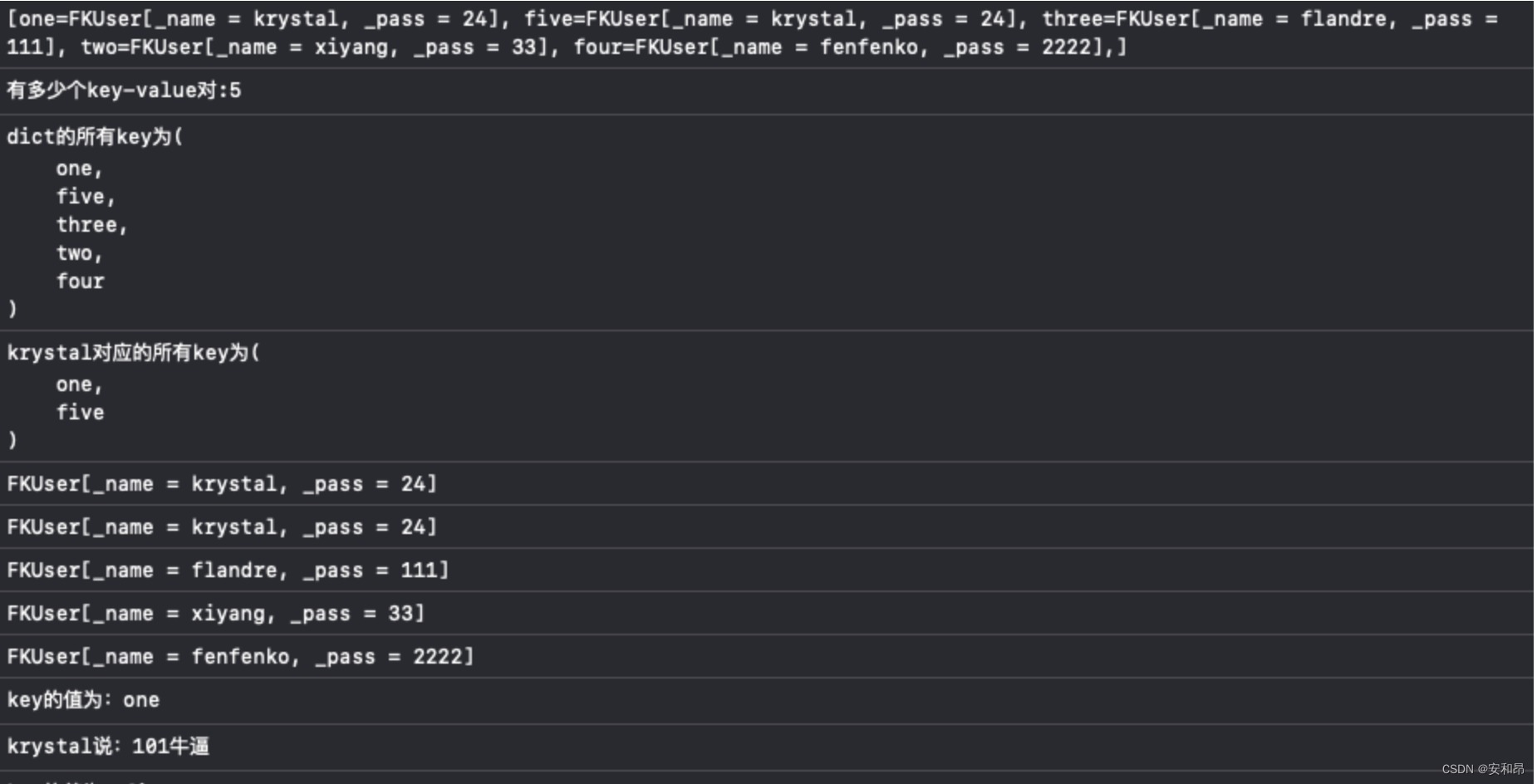Click the first log entry starting '[one=FKUser'
Image resolution: width=1537 pixels, height=784 pixels.
click(752, 33)
